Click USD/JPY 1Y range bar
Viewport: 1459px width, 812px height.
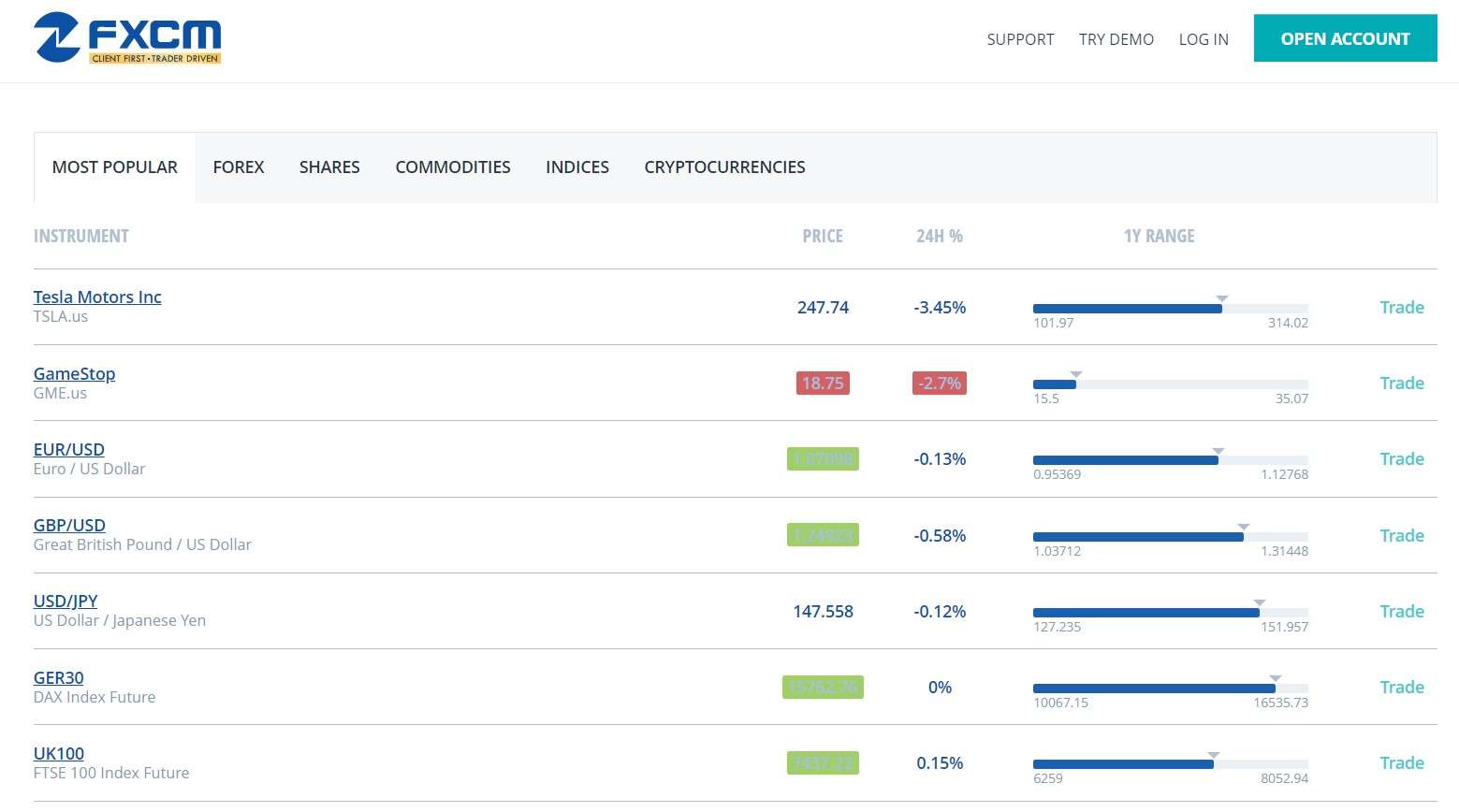1171,613
